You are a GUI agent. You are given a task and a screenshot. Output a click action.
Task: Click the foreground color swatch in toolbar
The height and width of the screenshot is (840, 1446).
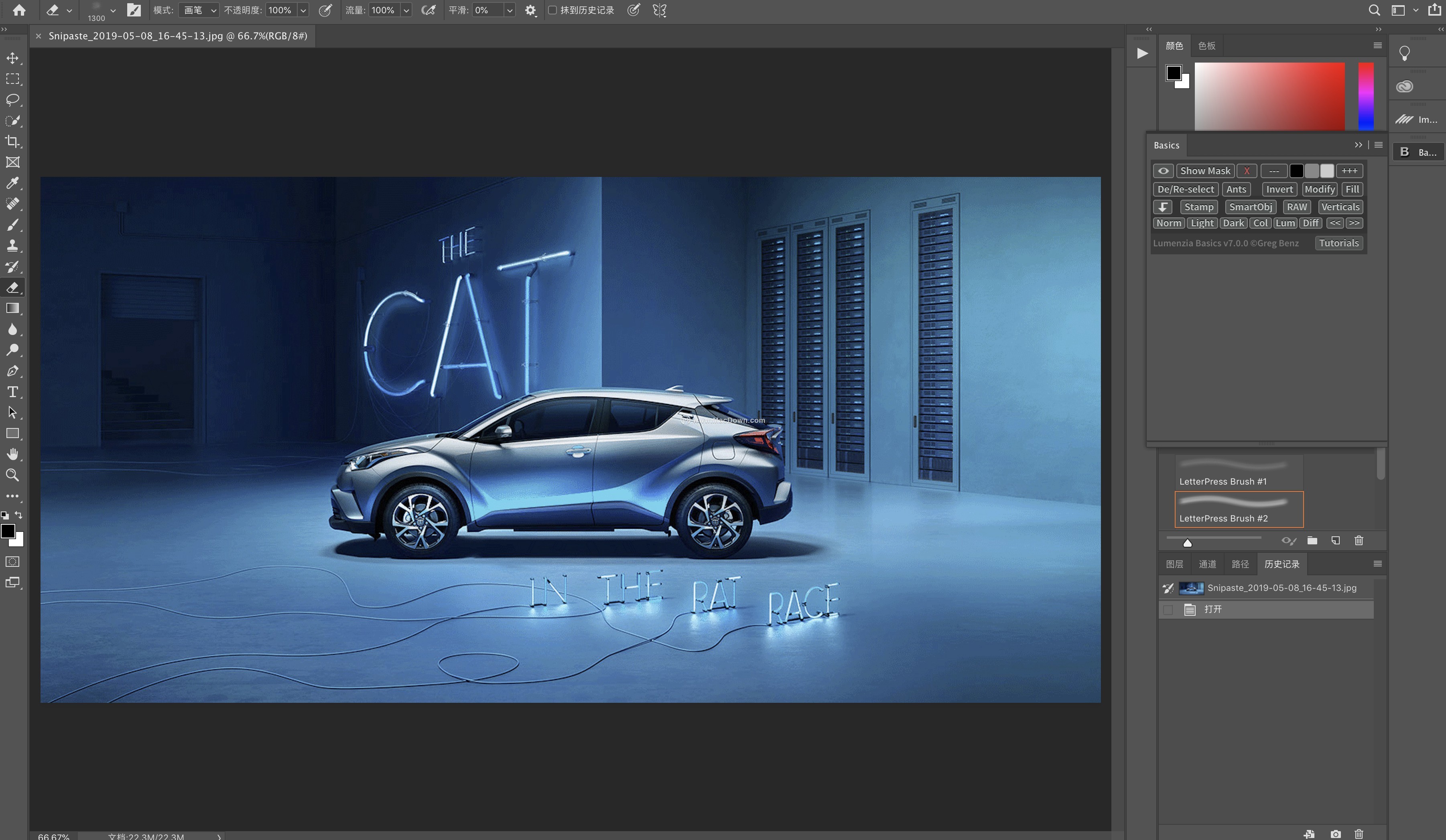point(8,531)
